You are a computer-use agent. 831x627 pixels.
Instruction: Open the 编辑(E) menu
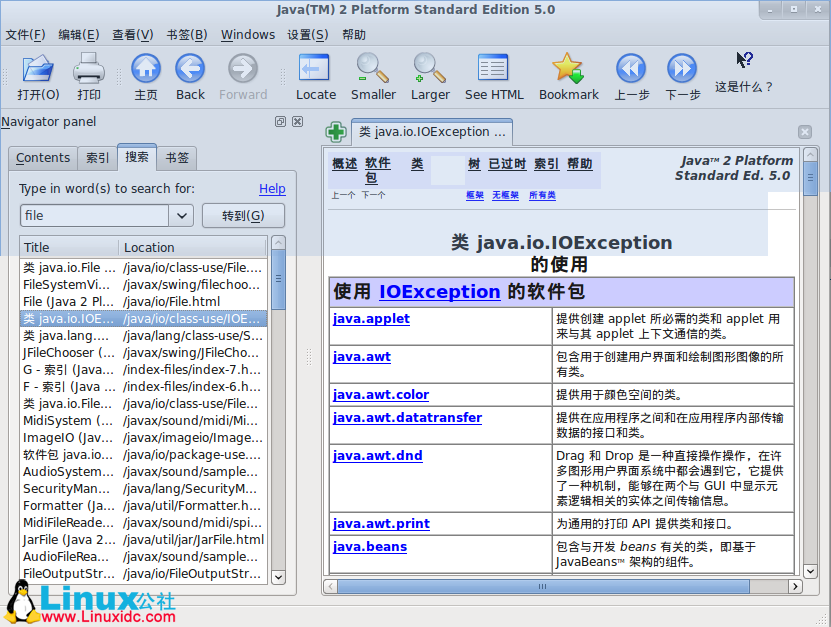[78, 35]
